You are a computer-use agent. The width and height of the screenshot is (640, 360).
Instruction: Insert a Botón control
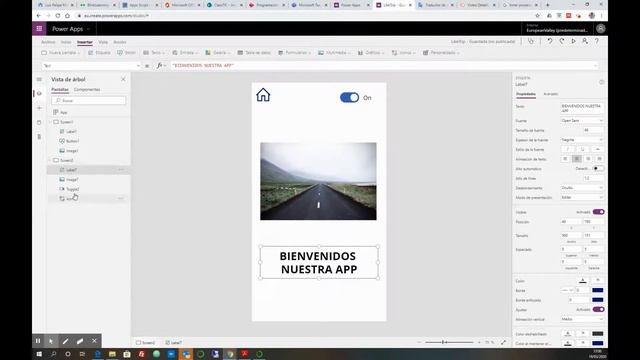pyautogui.click(x=126, y=53)
